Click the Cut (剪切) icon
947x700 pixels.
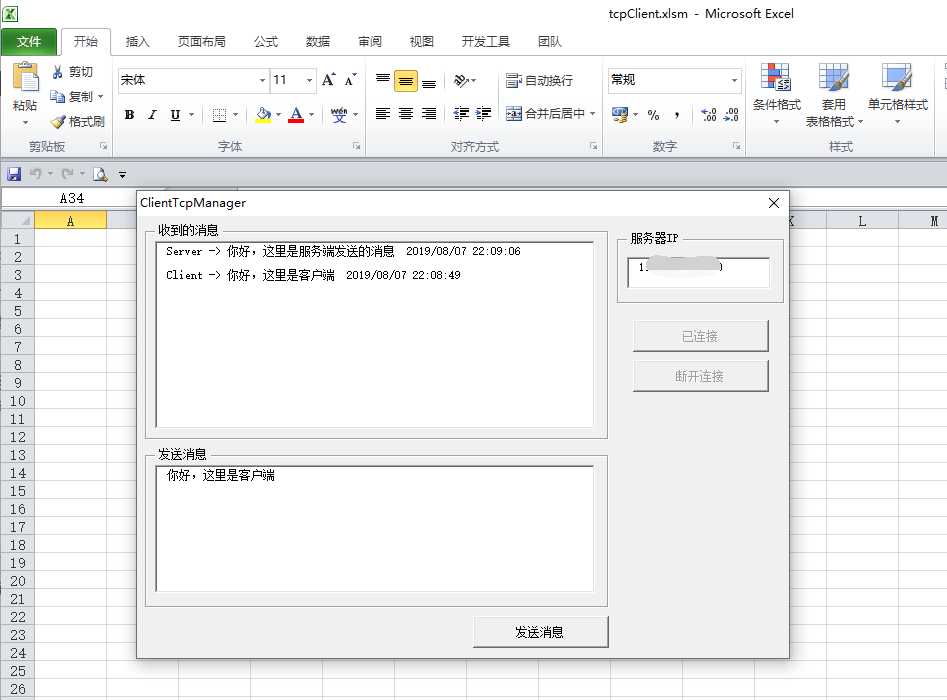click(58, 70)
